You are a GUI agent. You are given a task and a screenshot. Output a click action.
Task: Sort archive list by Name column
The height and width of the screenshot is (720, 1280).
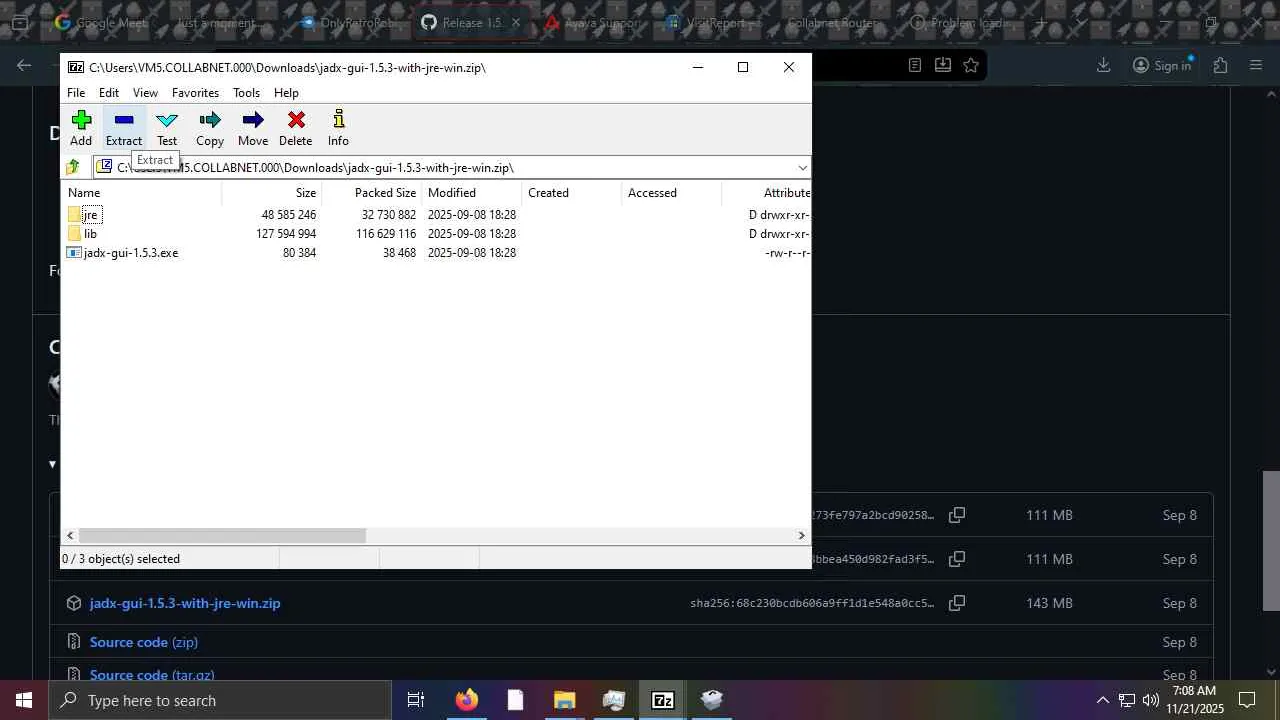point(141,193)
